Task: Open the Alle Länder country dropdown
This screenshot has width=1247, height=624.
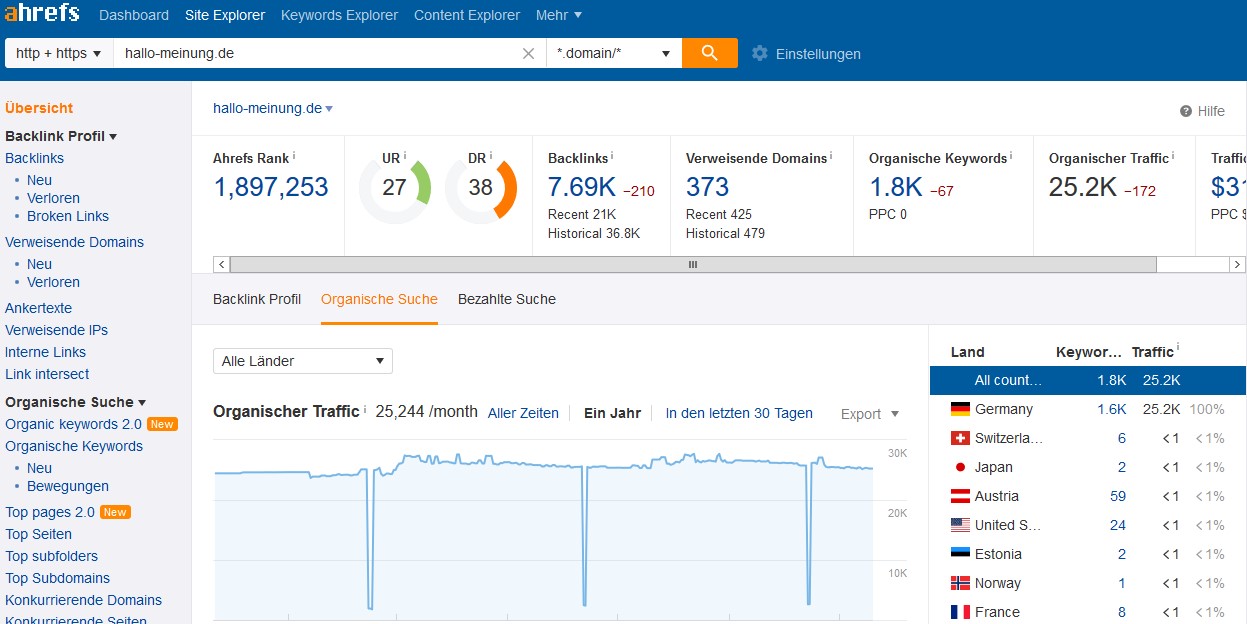Action: 303,361
